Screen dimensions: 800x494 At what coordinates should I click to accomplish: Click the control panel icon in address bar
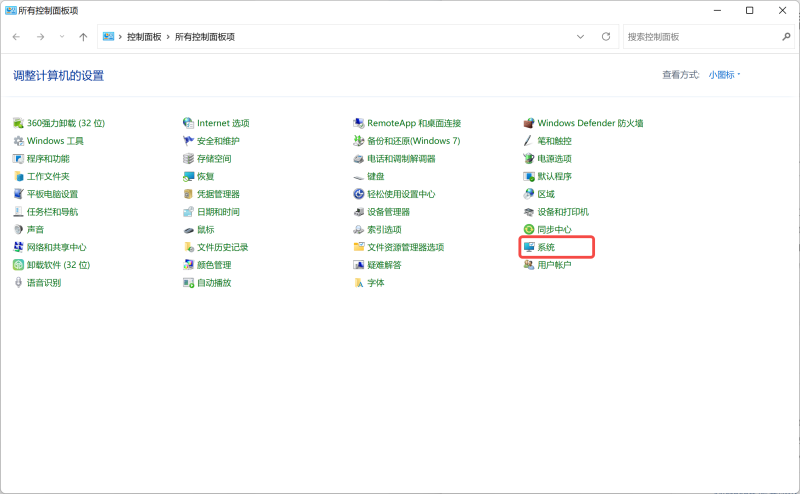[x=108, y=36]
